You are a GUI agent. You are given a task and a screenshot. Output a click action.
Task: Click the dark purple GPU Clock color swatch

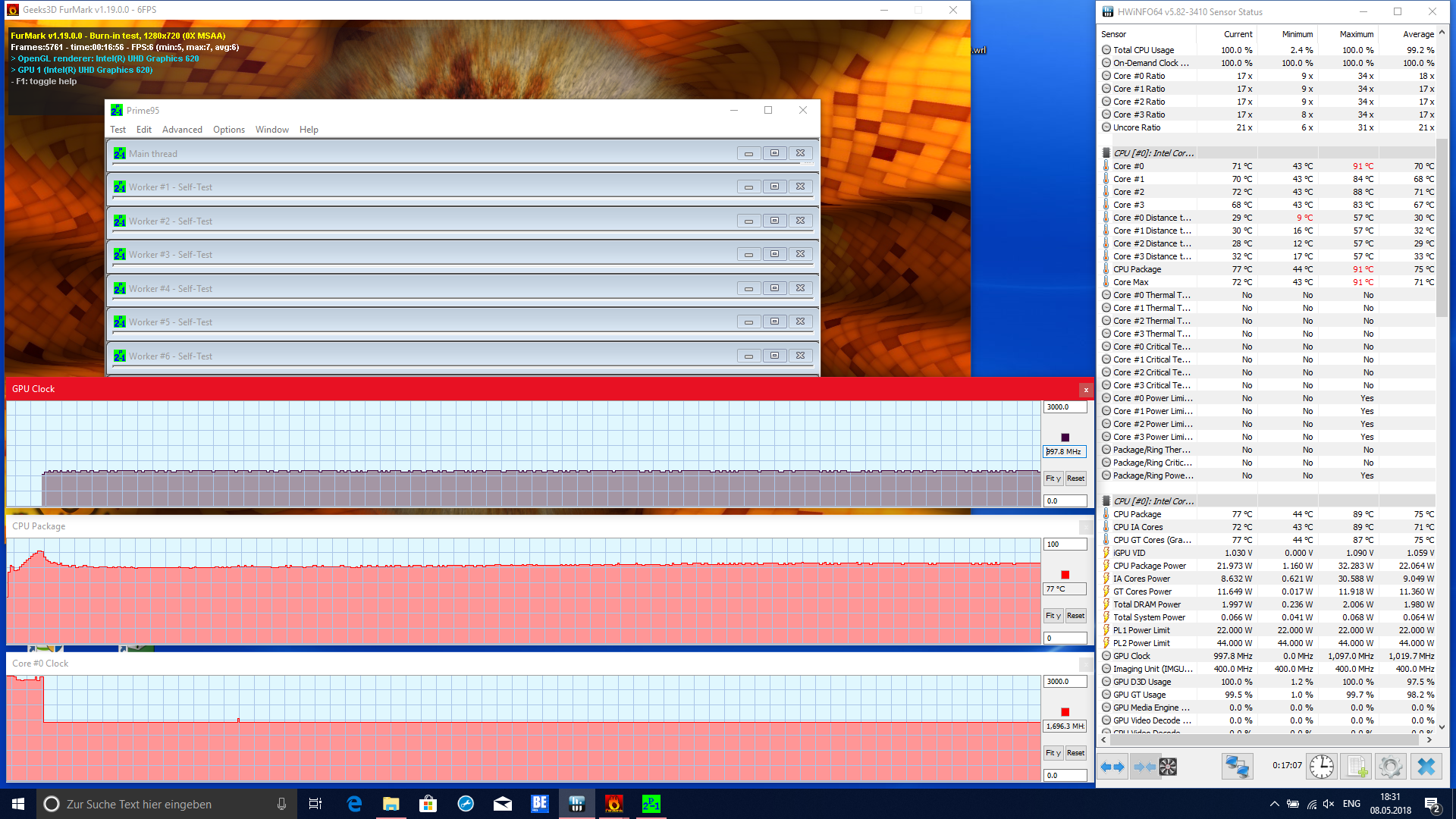coord(1065,438)
